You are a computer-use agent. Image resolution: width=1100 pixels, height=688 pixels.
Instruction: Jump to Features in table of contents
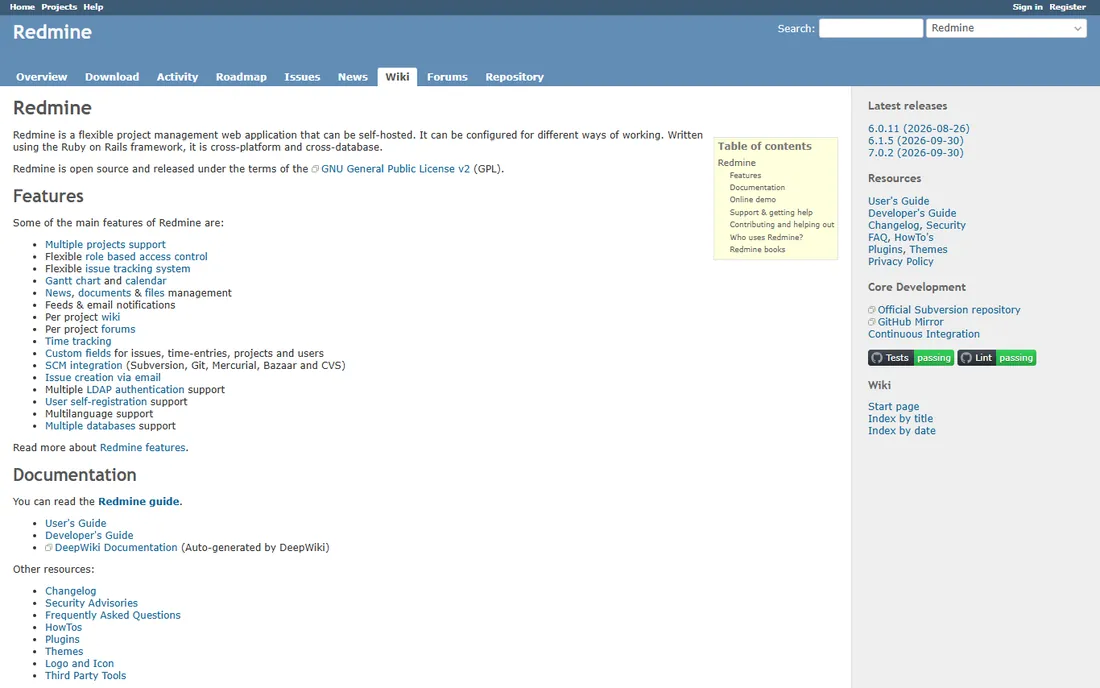coord(745,175)
